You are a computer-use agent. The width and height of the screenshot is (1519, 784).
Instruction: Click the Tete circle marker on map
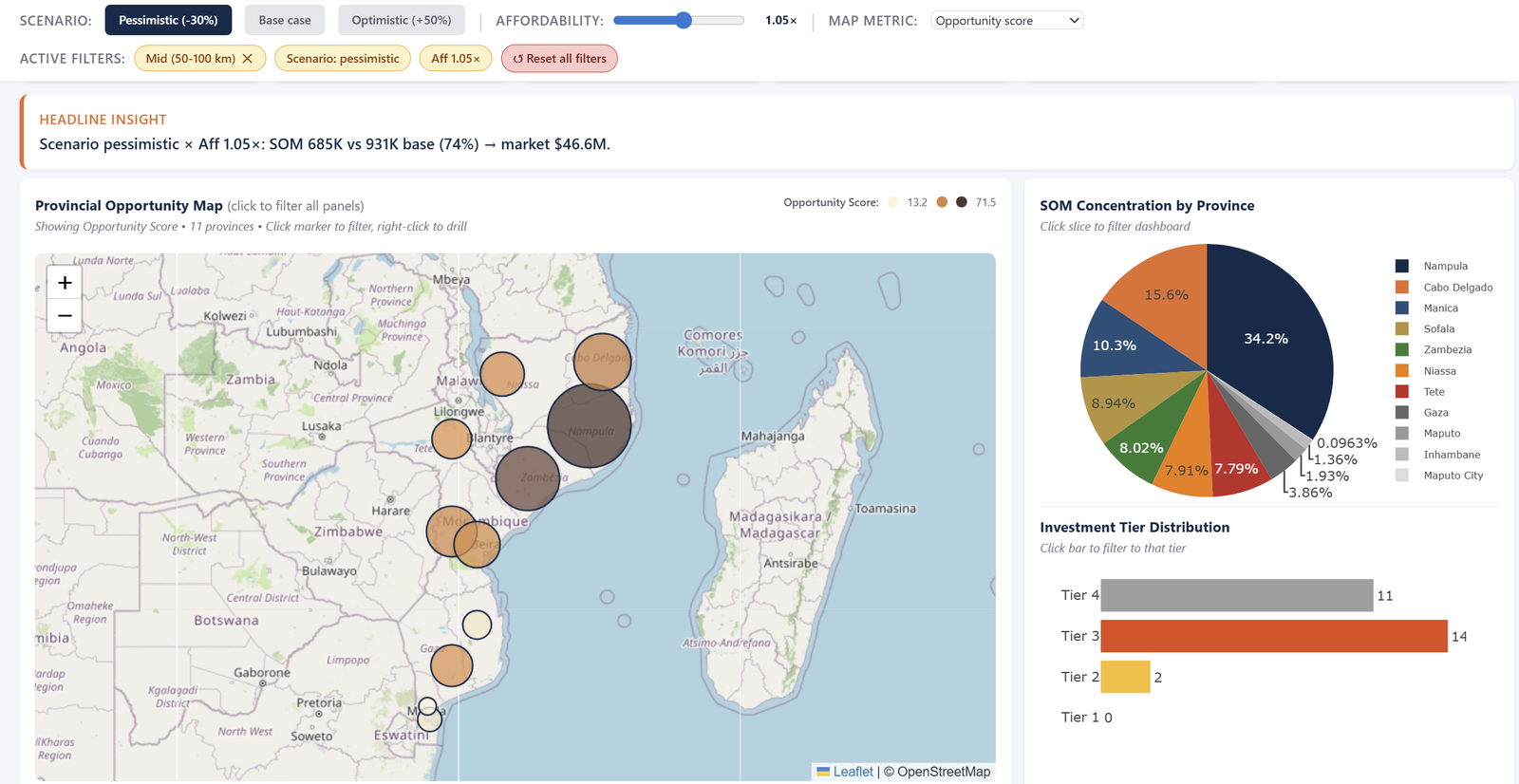[452, 439]
